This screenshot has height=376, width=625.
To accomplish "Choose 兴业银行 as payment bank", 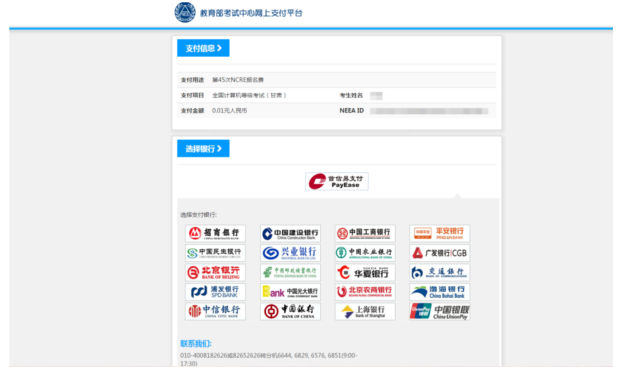I will click(x=290, y=253).
